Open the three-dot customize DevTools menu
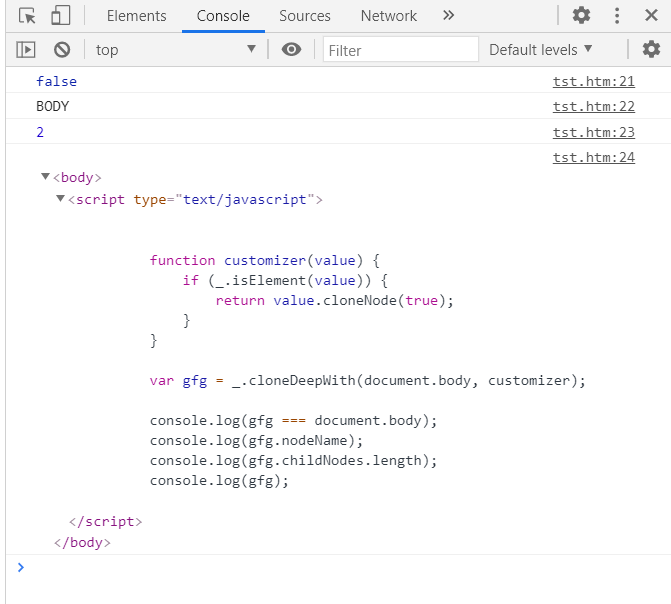Image resolution: width=671 pixels, height=604 pixels. [x=617, y=16]
